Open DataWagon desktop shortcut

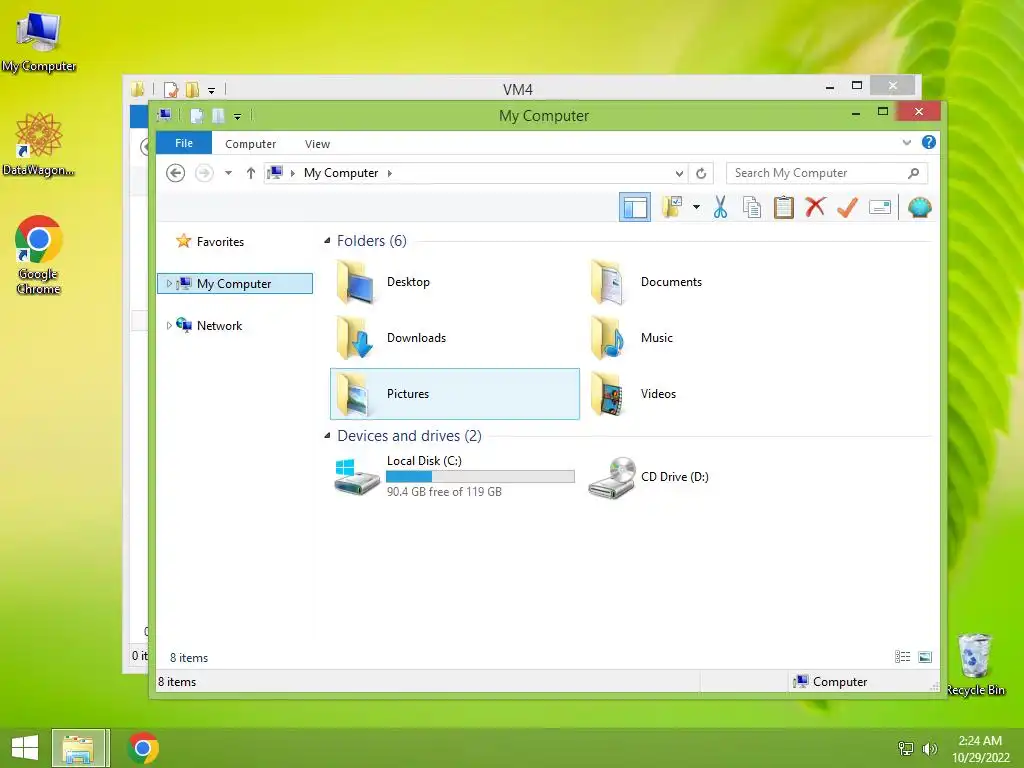coord(39,144)
